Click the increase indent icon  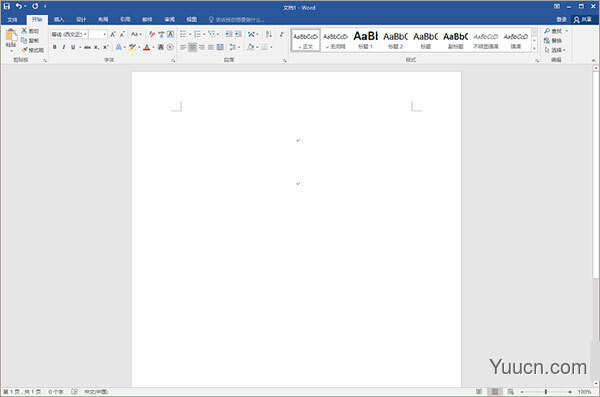tap(238, 34)
